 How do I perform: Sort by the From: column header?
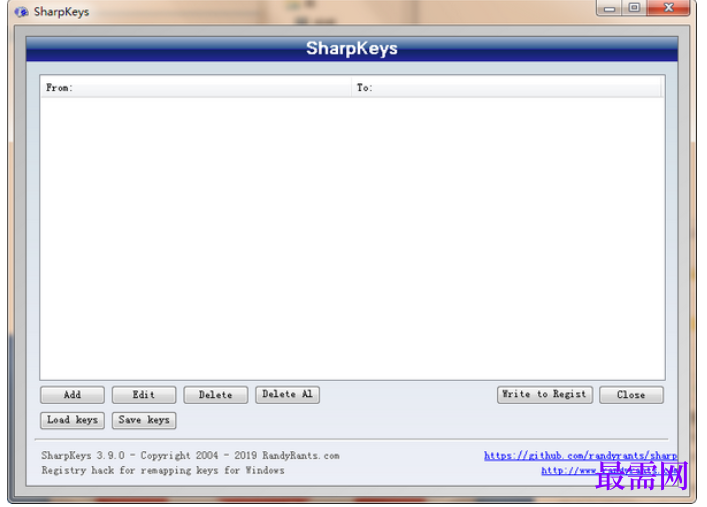pyautogui.click(x=196, y=88)
